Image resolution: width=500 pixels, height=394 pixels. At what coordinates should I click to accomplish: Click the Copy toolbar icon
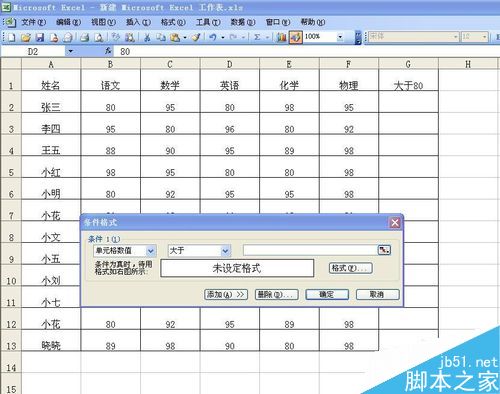coord(161,37)
